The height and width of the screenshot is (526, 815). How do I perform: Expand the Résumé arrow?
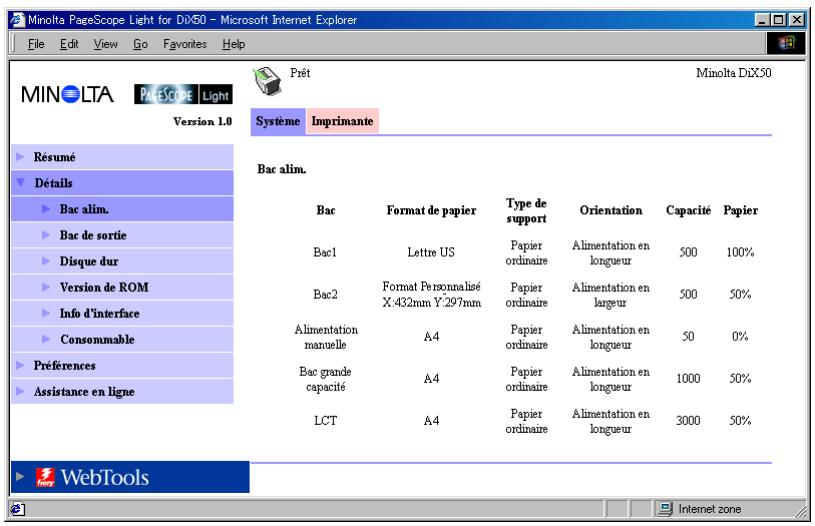click(20, 156)
